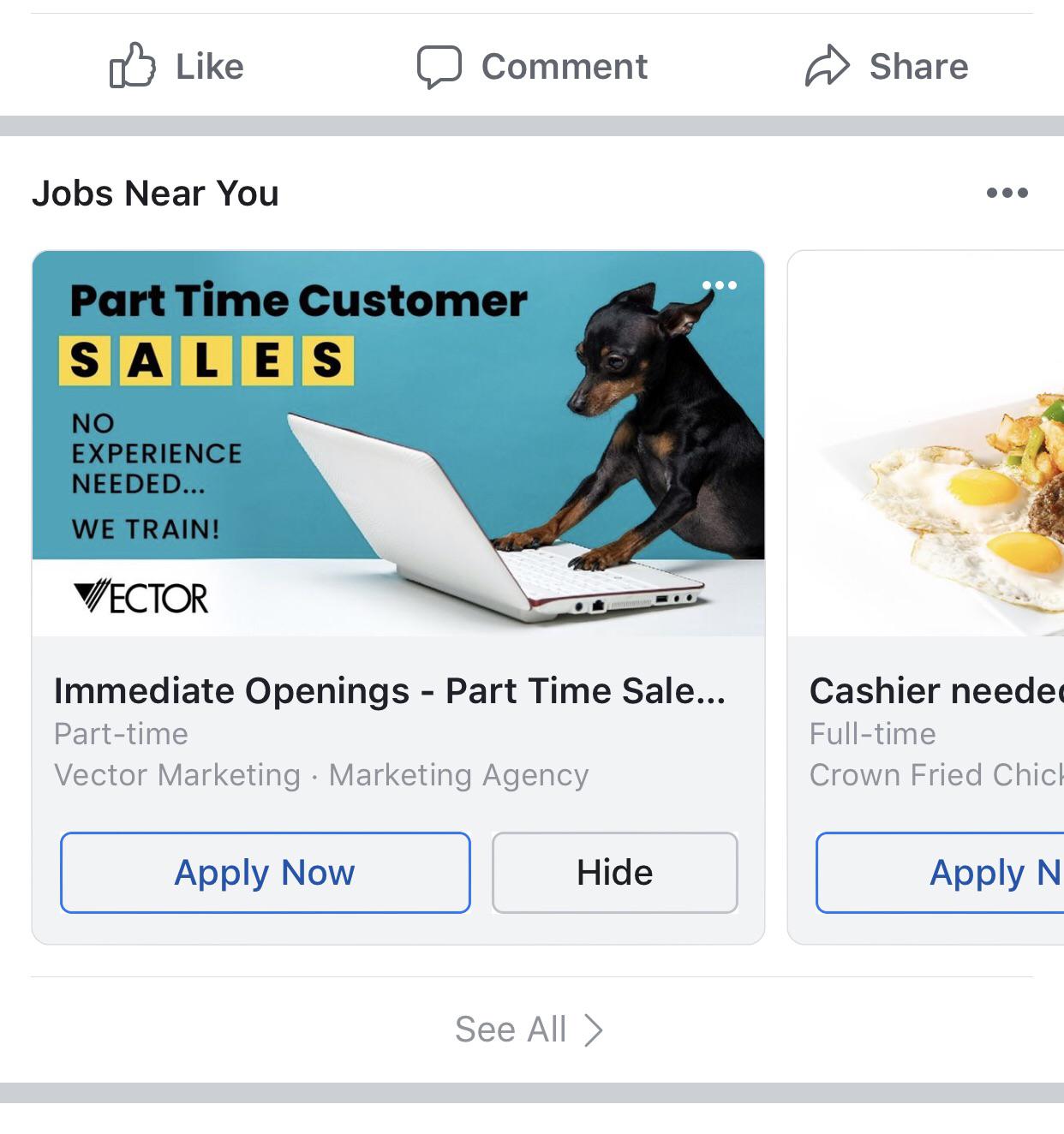The height and width of the screenshot is (1134, 1064).
Task: Apply to the Cashier needed job
Action: [x=942, y=872]
